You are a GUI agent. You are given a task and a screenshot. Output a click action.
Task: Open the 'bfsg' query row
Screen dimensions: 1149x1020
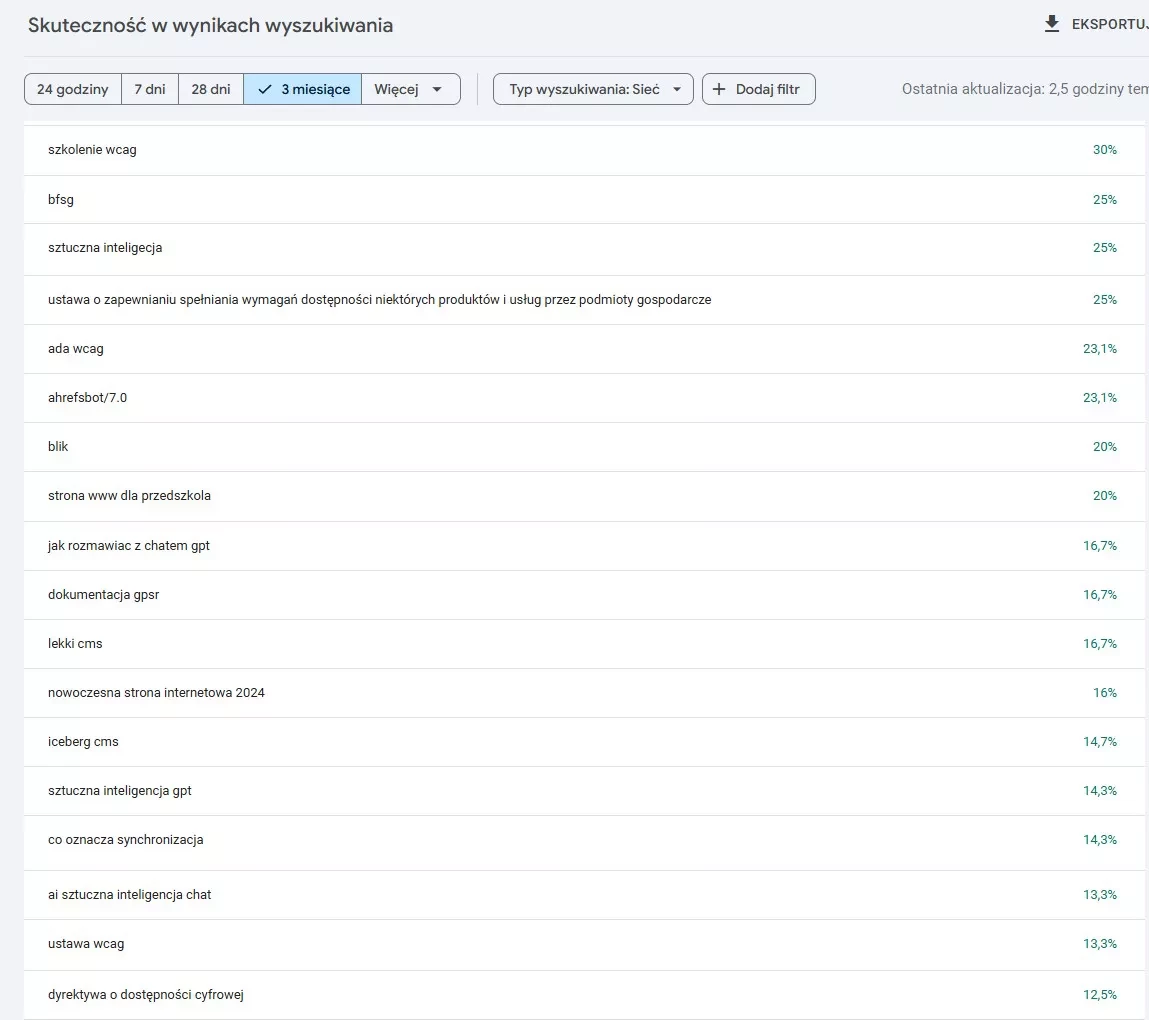point(584,199)
